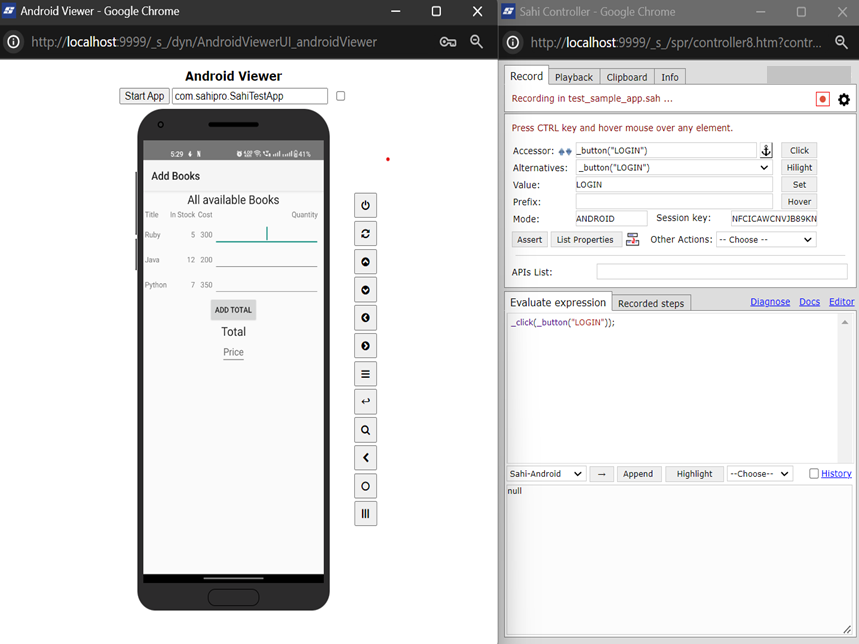Viewport: 859px width, 644px height.
Task: Click the magnifier search icon beside phone
Action: tap(365, 430)
